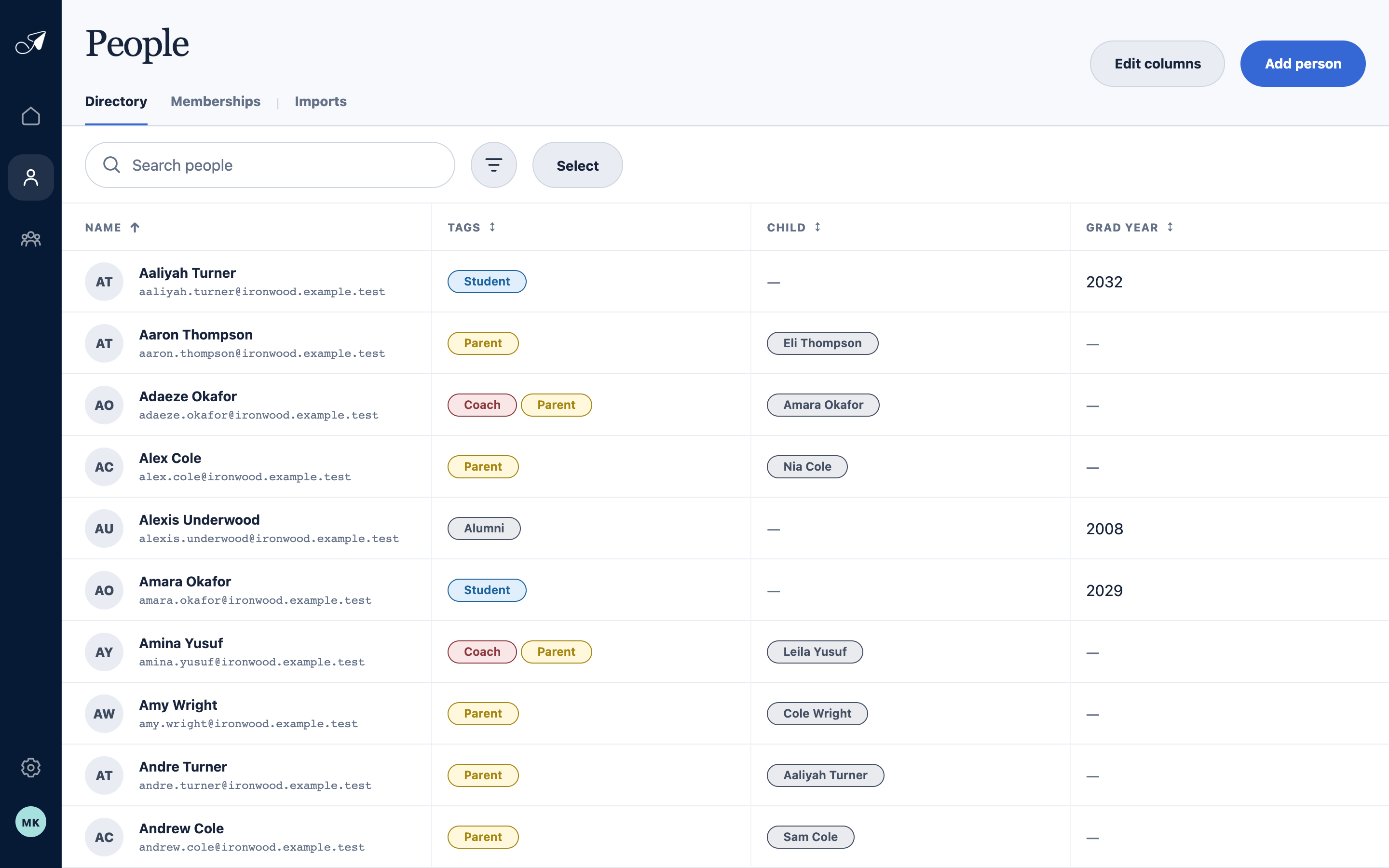Open the filter icon button
The height and width of the screenshot is (868, 1389).
pos(493,165)
